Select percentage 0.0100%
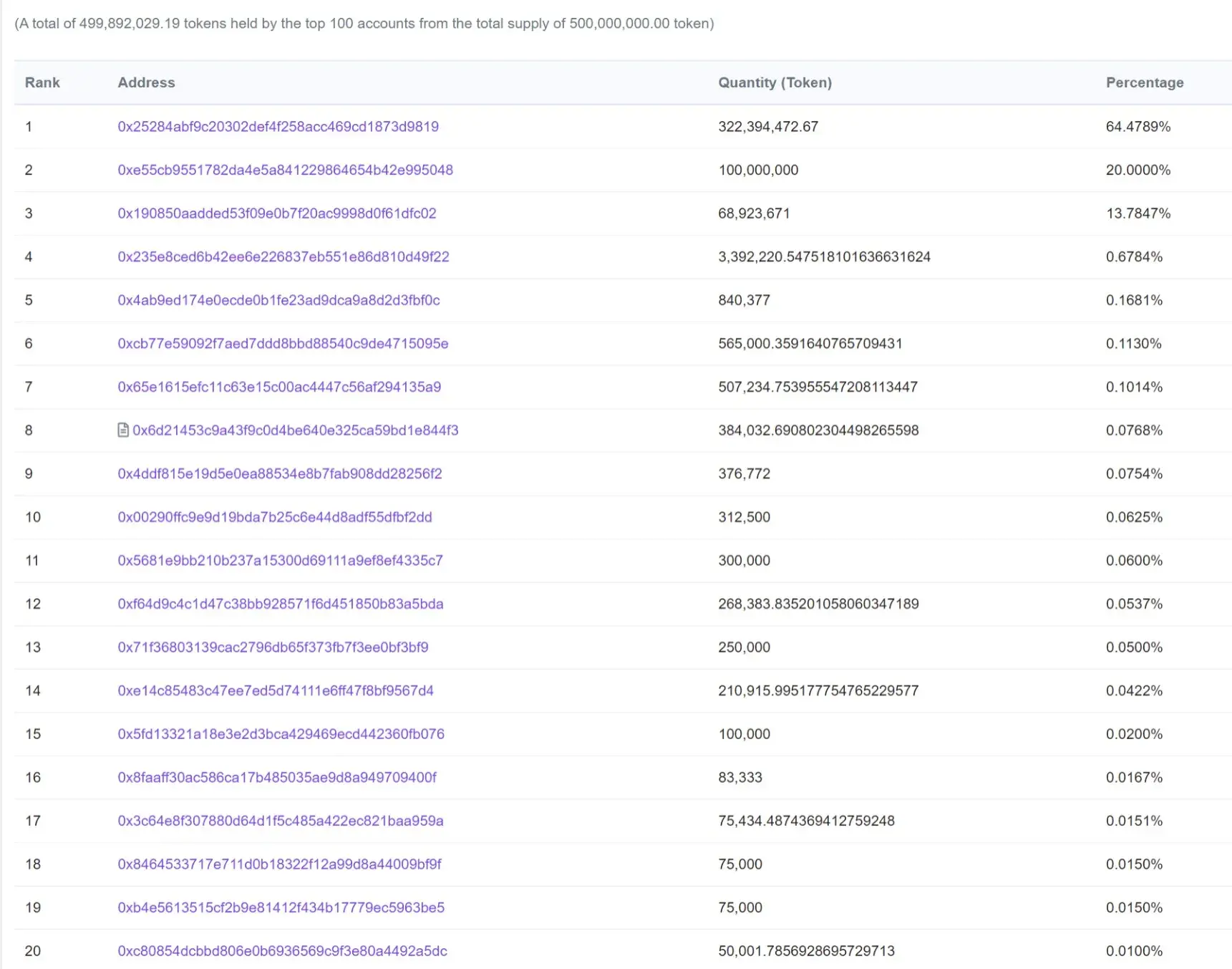This screenshot has width=1232, height=969. [x=1134, y=950]
